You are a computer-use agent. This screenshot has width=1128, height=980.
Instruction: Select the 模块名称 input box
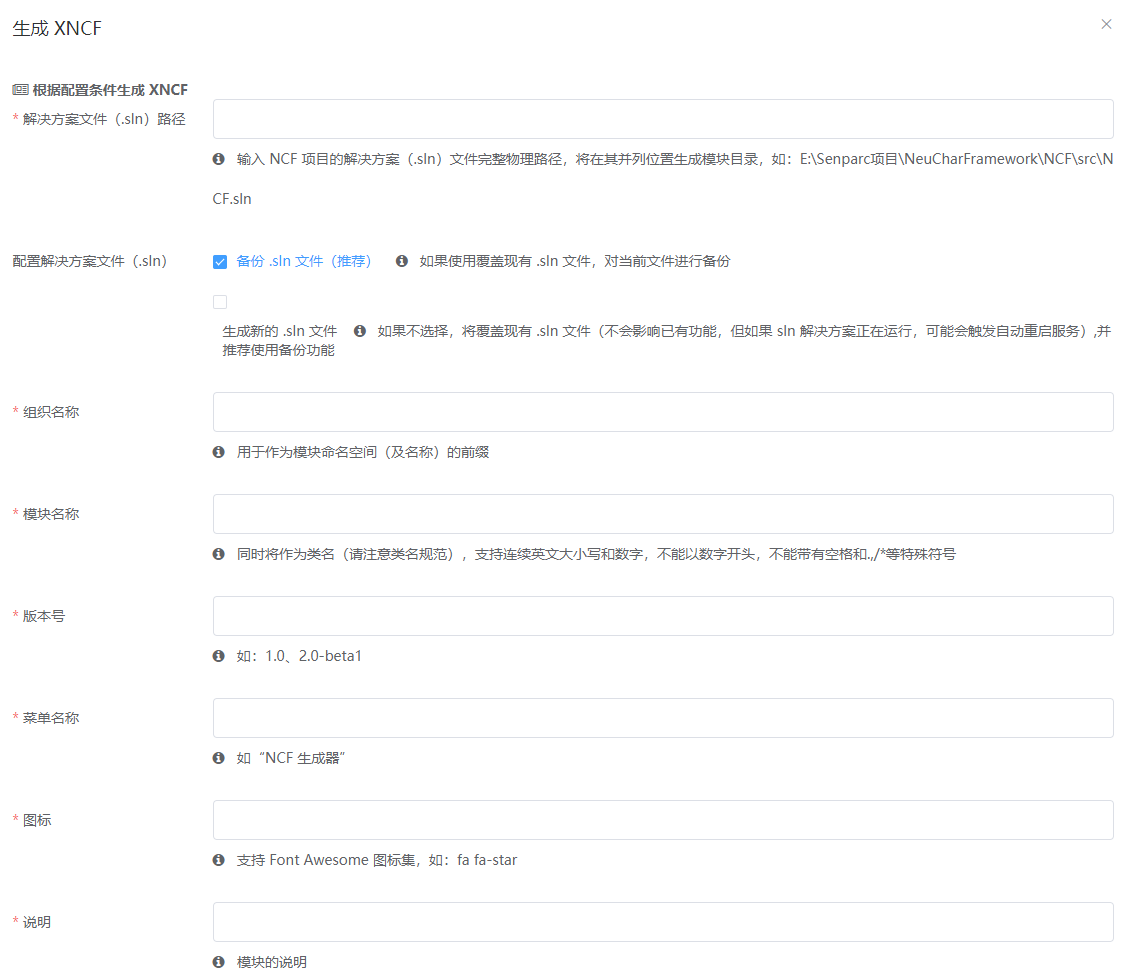click(x=663, y=514)
